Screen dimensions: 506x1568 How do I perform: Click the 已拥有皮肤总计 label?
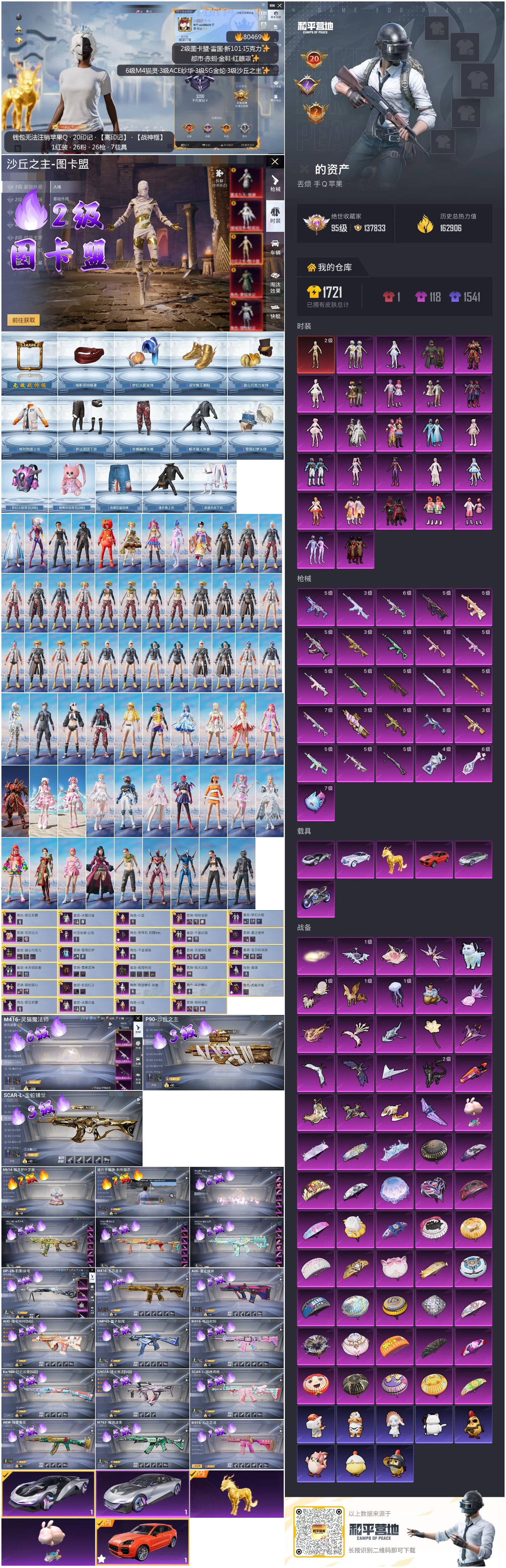pyautogui.click(x=328, y=304)
